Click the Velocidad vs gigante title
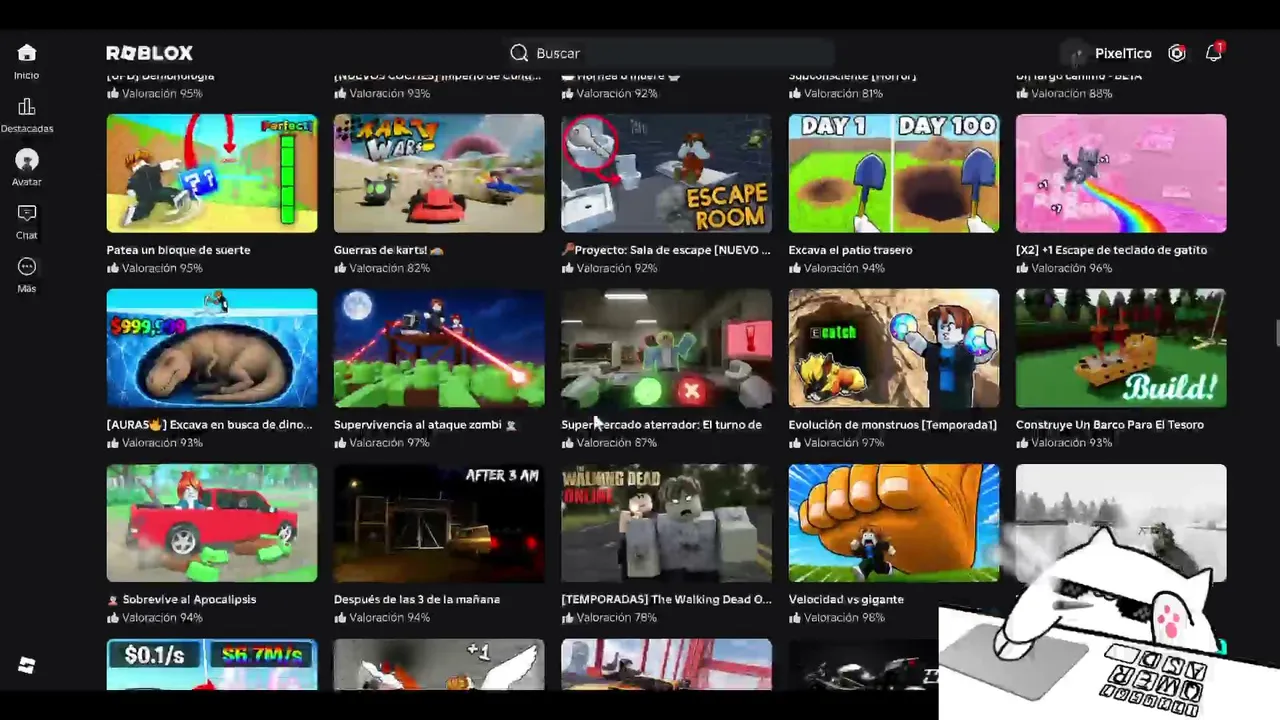 pyautogui.click(x=846, y=600)
